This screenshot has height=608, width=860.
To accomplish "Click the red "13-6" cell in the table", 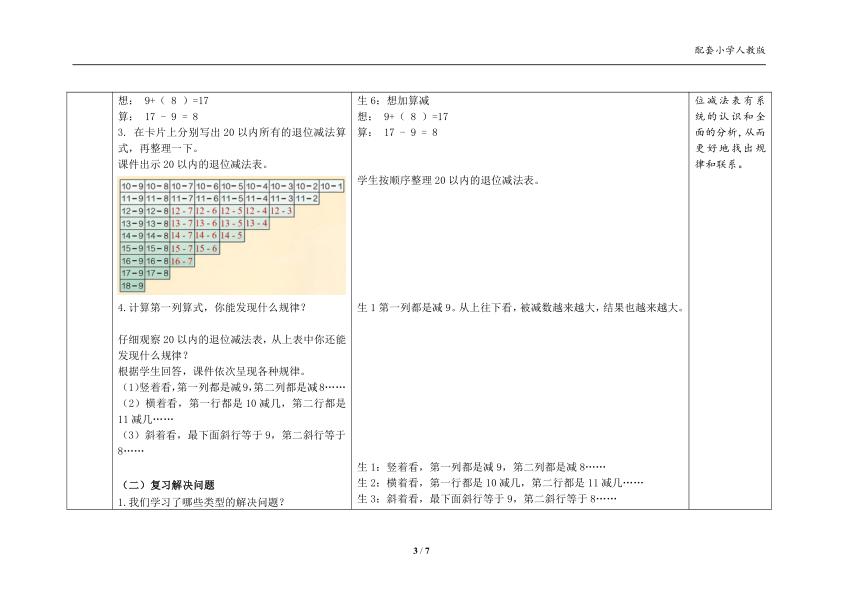I will tap(207, 224).
